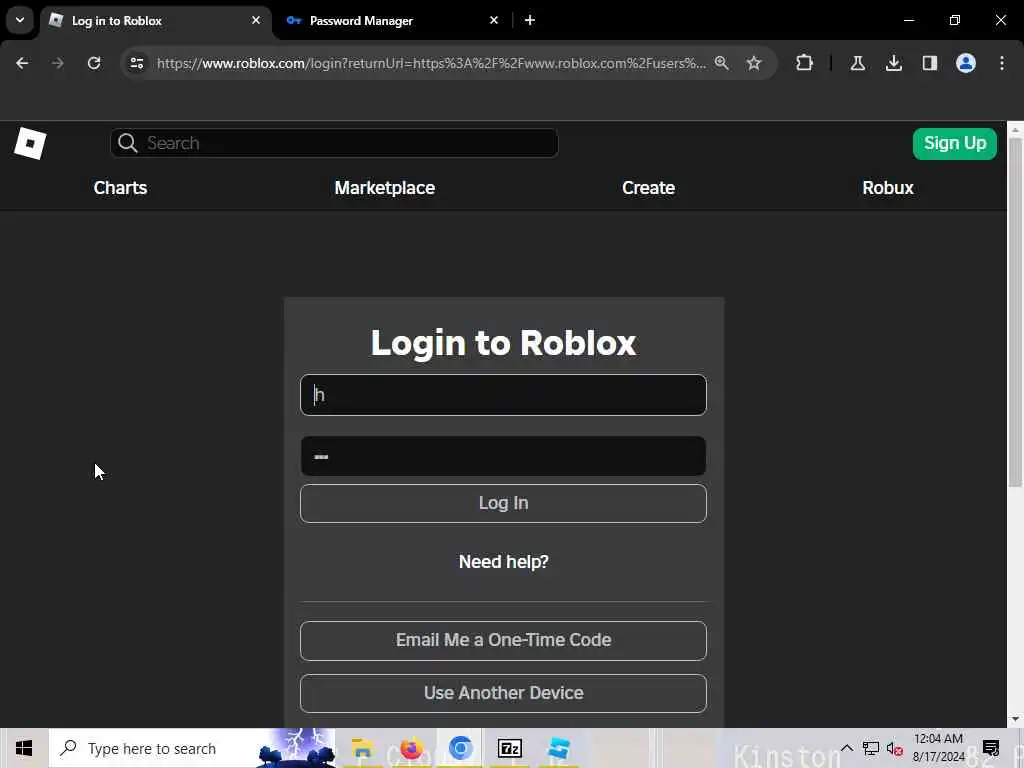Click the green Sign Up button
The width and height of the screenshot is (1024, 768).
coord(955,144)
